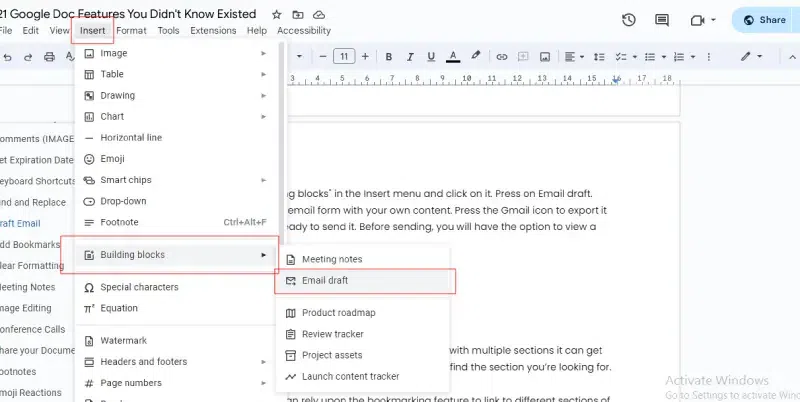Open the bulleted list options arrow

664,57
